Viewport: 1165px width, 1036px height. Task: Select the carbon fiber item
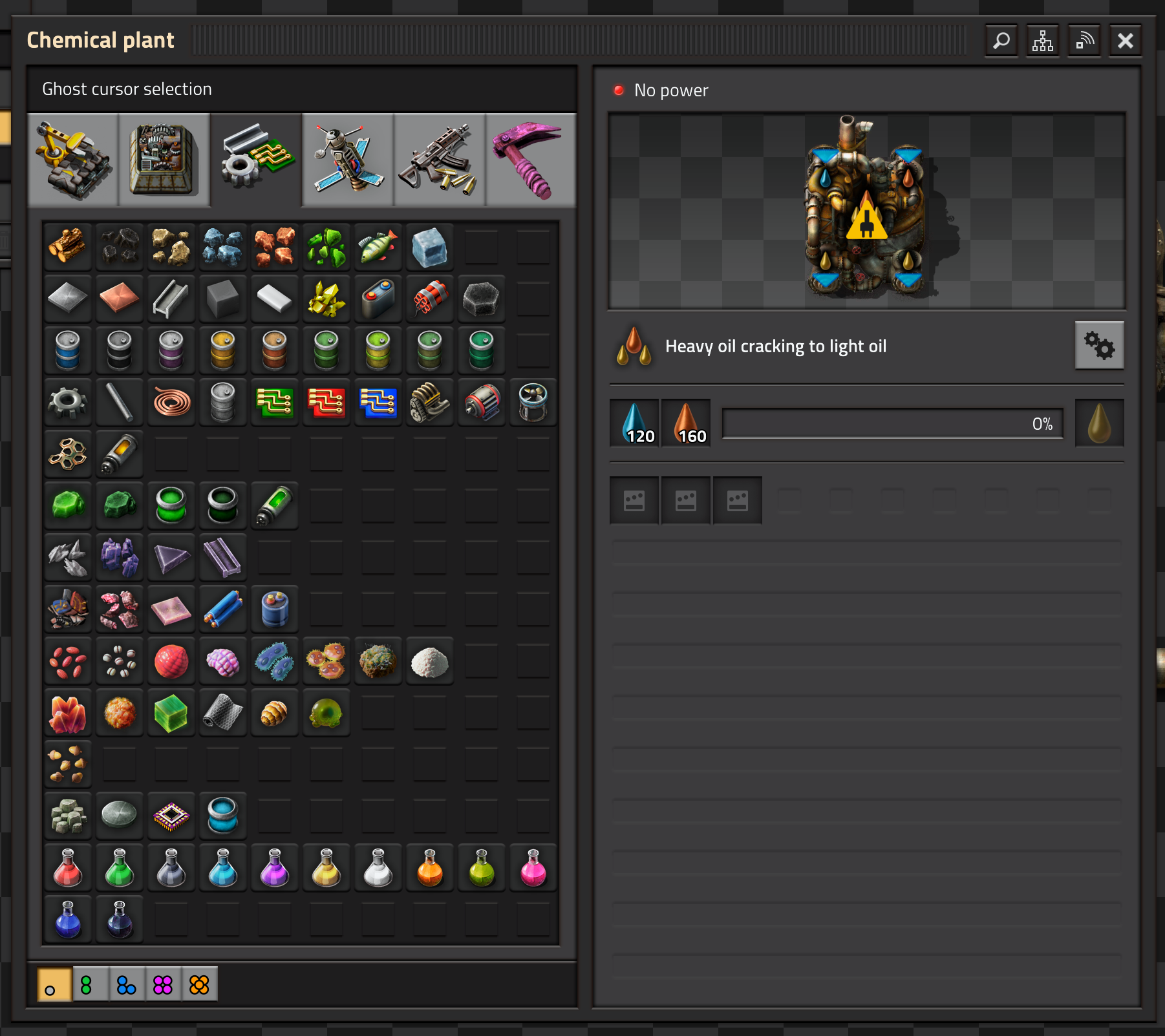223,712
